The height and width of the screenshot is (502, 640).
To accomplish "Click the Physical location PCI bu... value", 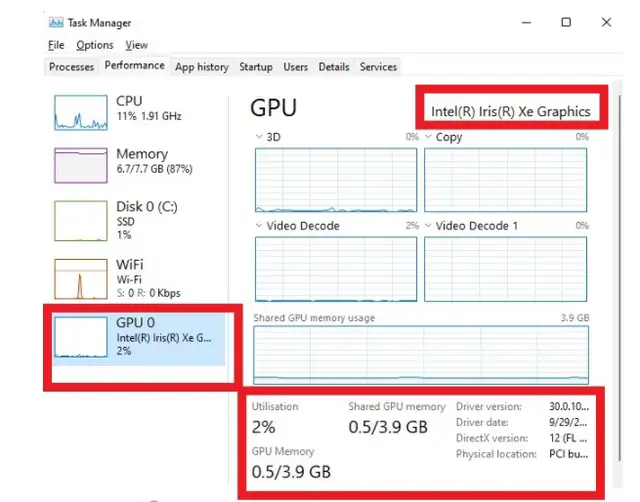I will click(x=569, y=454).
